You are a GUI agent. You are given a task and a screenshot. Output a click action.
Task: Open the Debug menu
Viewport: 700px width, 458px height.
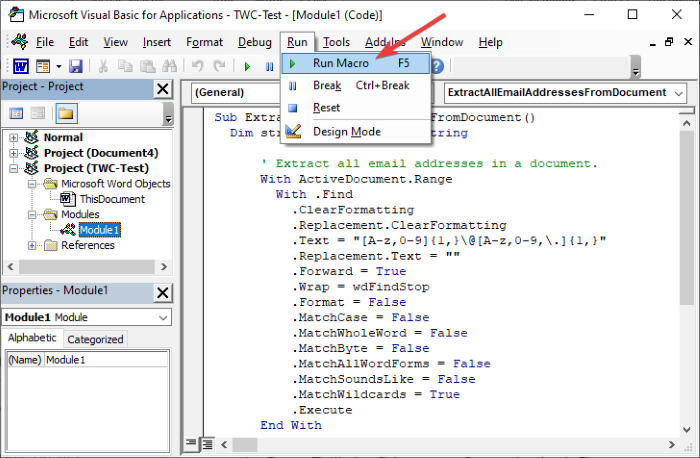click(255, 42)
